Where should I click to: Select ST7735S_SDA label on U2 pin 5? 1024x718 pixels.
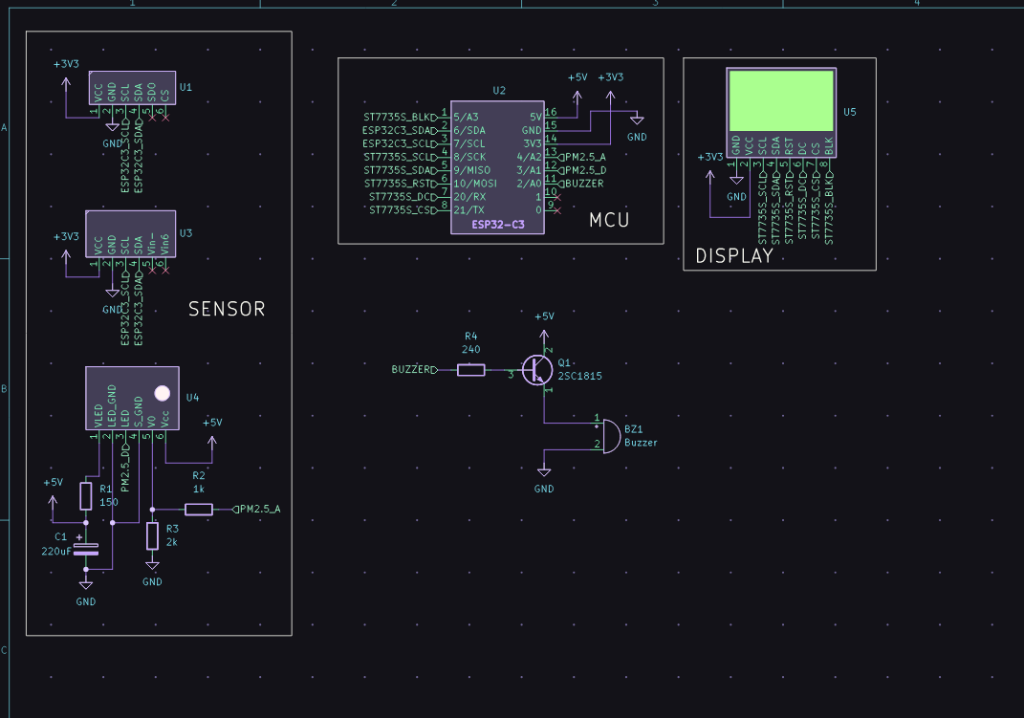coord(400,170)
